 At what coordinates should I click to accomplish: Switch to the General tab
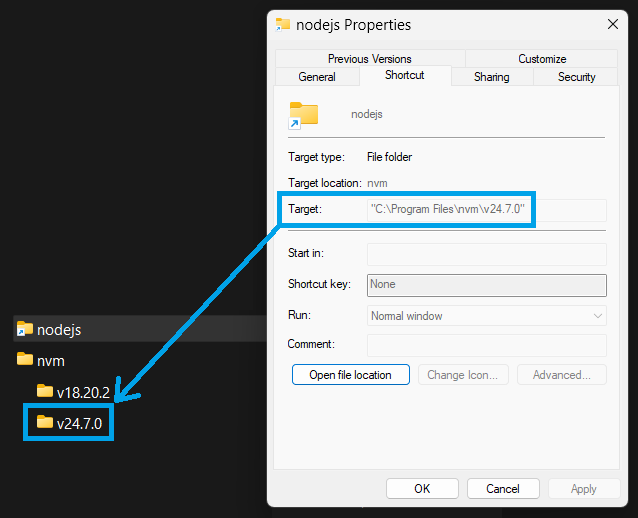[317, 77]
